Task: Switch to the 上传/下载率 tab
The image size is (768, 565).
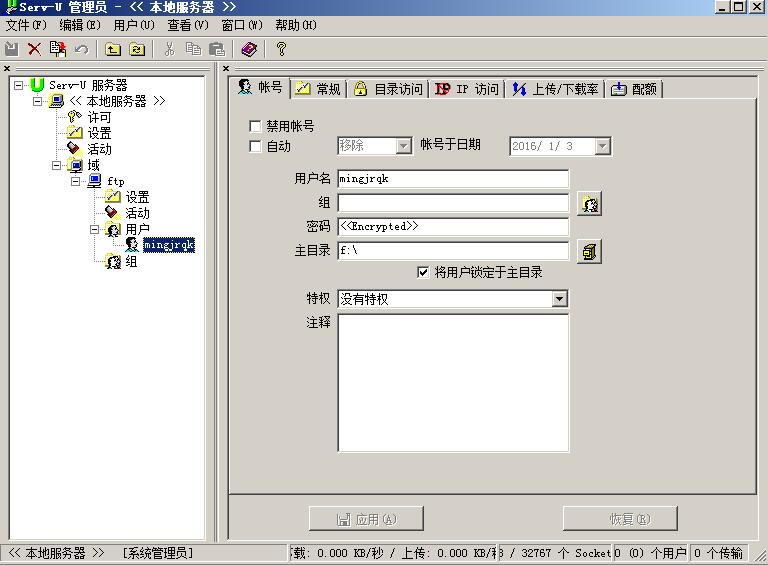Action: (x=555, y=89)
